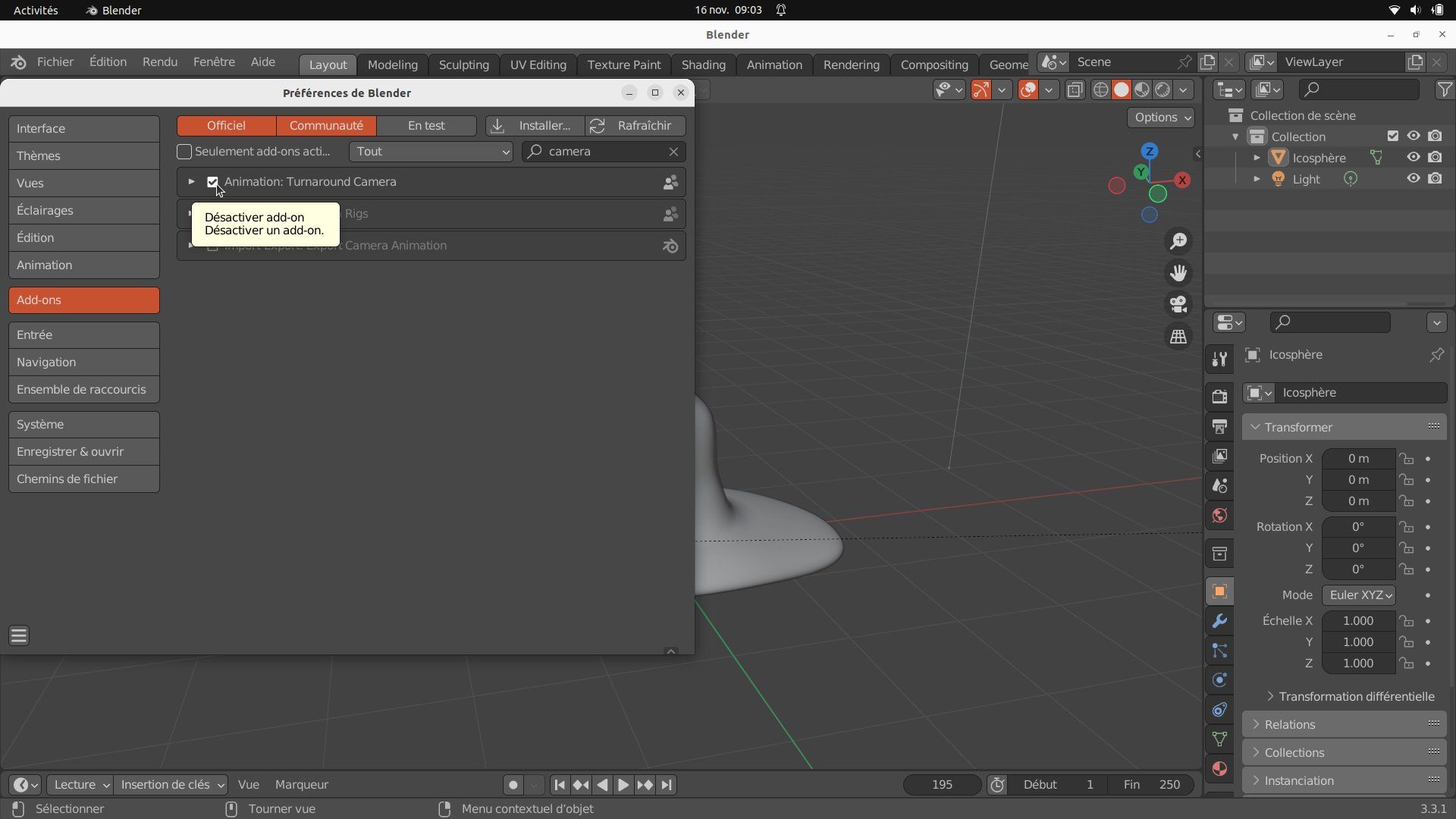The height and width of the screenshot is (819, 1456).
Task: Disable Turnaround Camera add-on checkbox
Action: coord(212,182)
